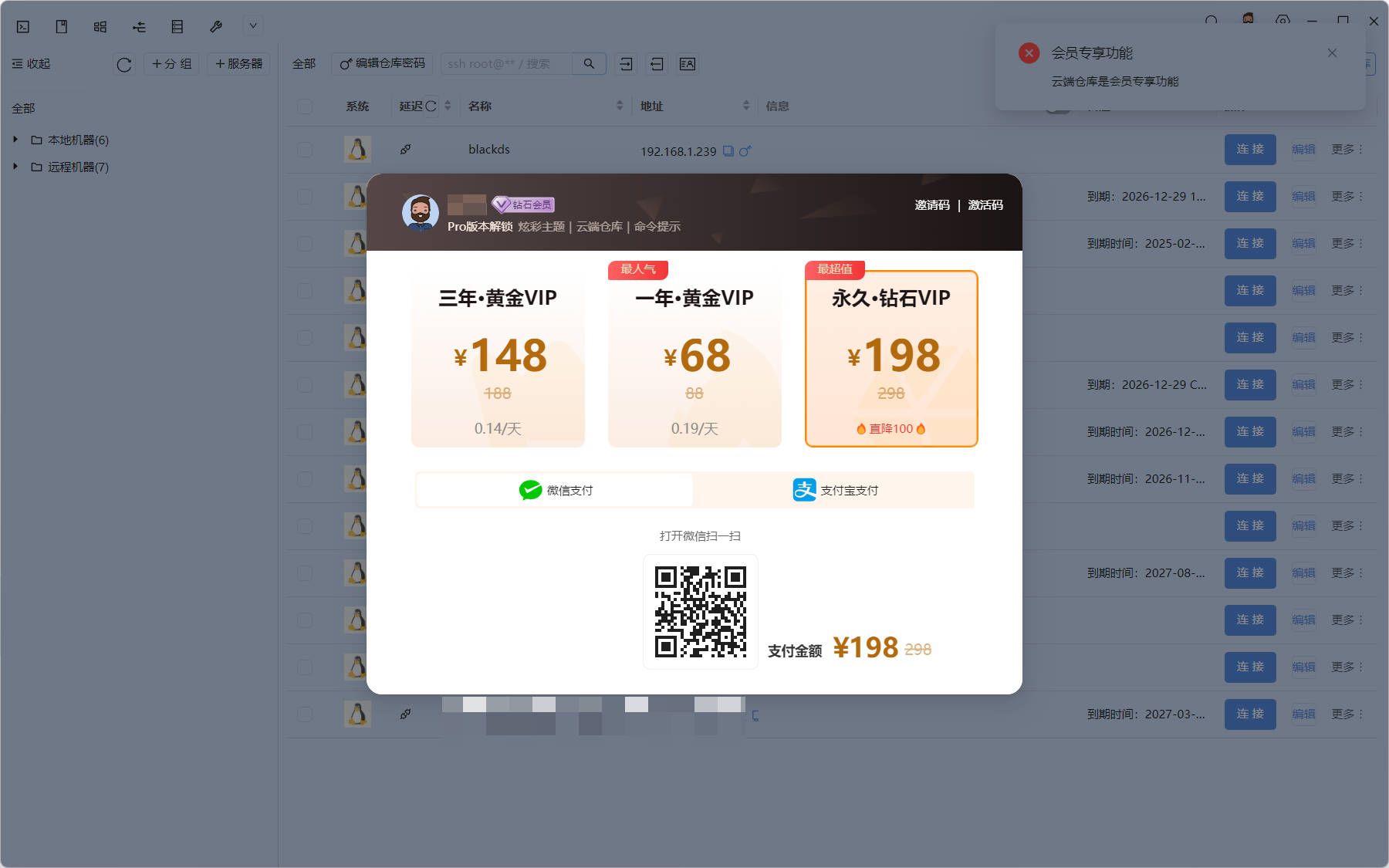This screenshot has height=868, width=1389.
Task: Open the 激活码 link
Action: click(985, 205)
